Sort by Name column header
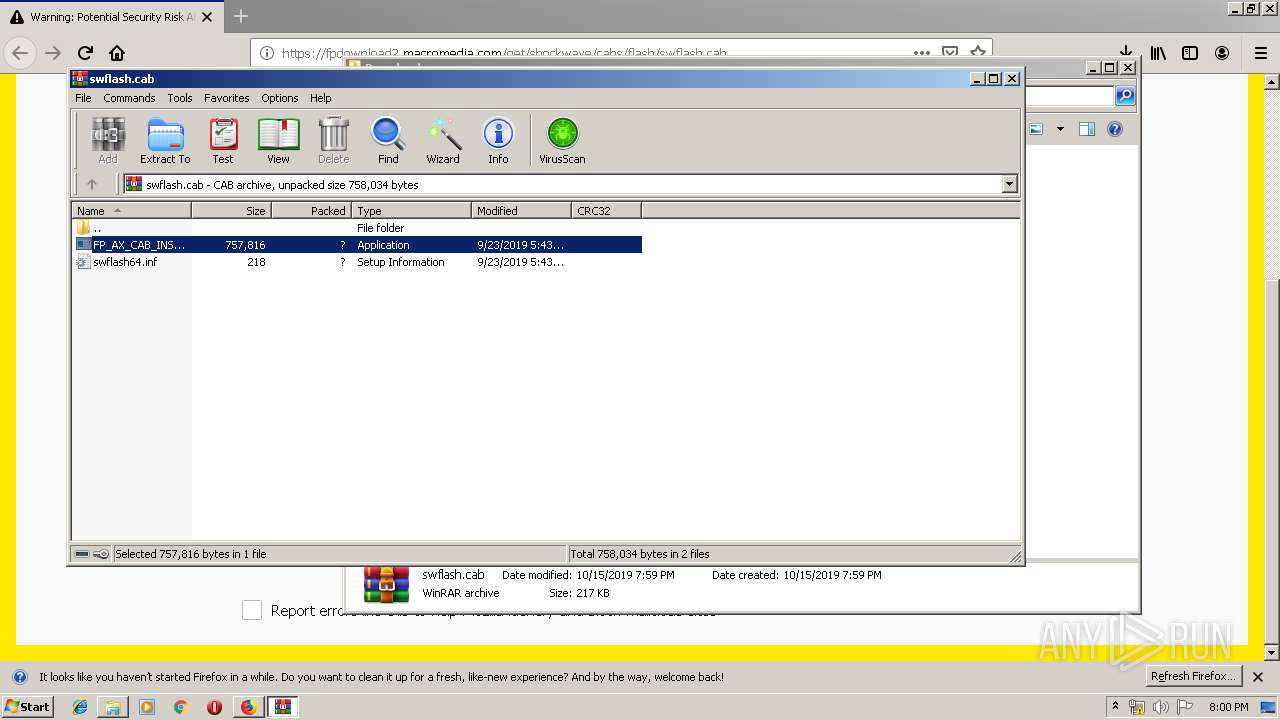The height and width of the screenshot is (720, 1280). [x=131, y=210]
